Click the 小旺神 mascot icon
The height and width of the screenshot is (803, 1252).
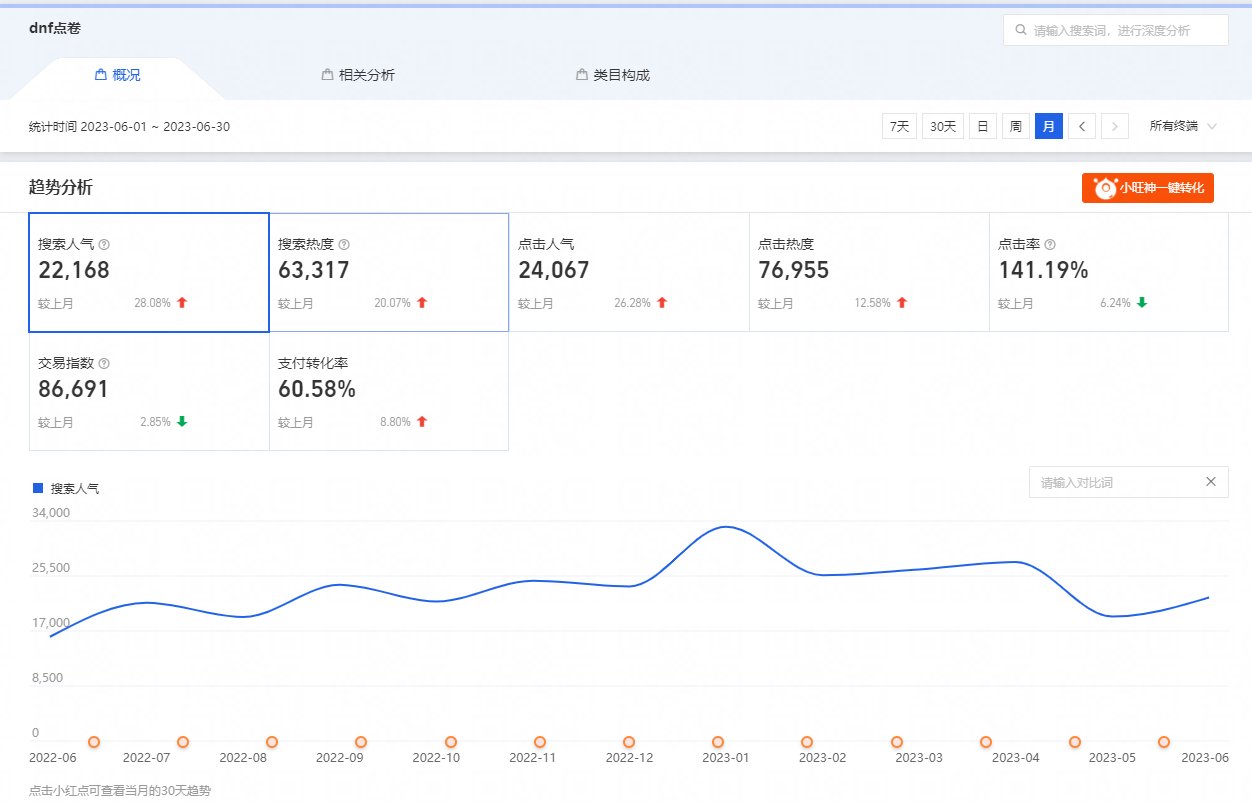[x=1105, y=188]
